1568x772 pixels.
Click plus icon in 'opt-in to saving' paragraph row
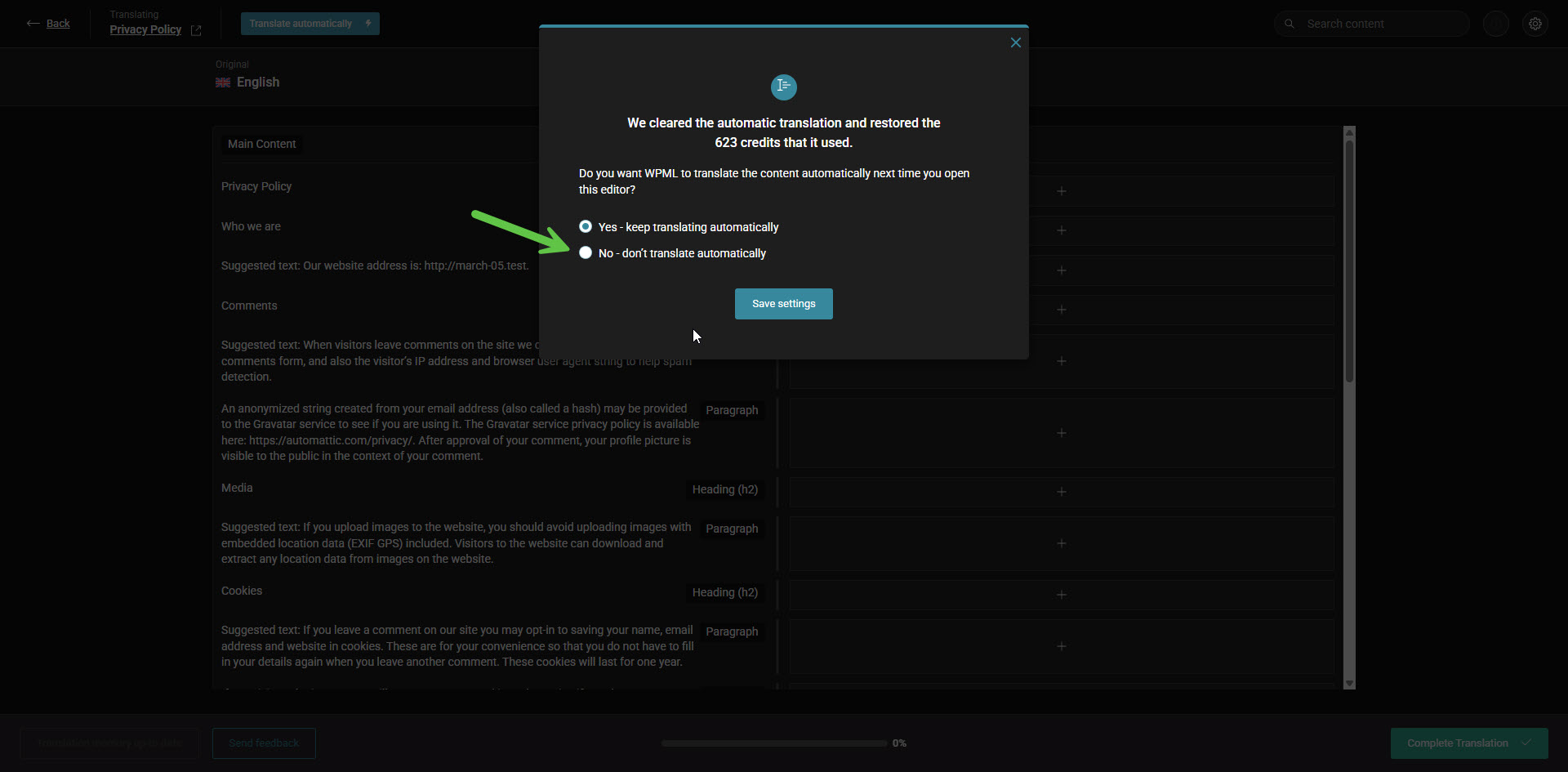[x=1061, y=646]
